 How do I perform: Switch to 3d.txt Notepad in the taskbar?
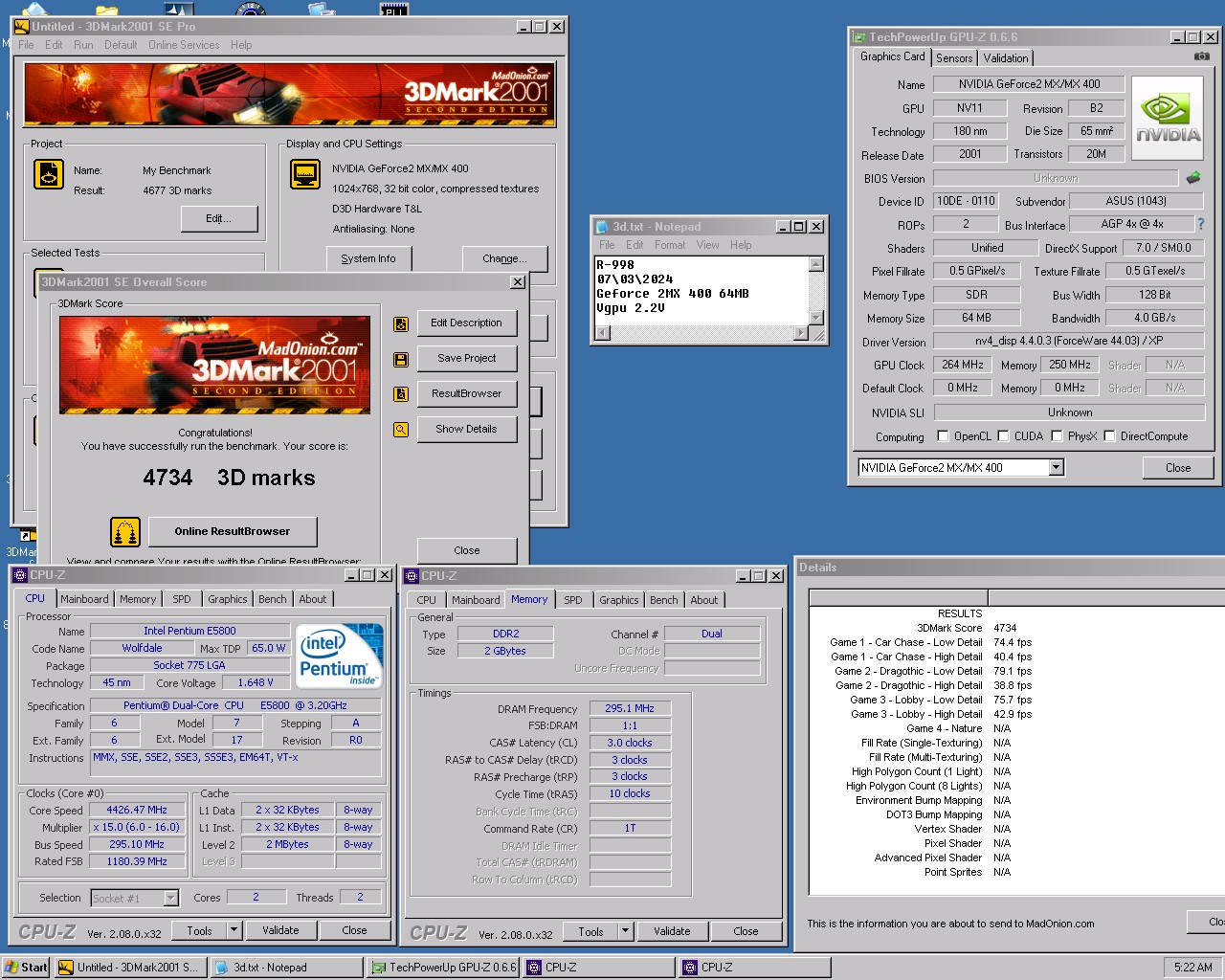(x=286, y=968)
